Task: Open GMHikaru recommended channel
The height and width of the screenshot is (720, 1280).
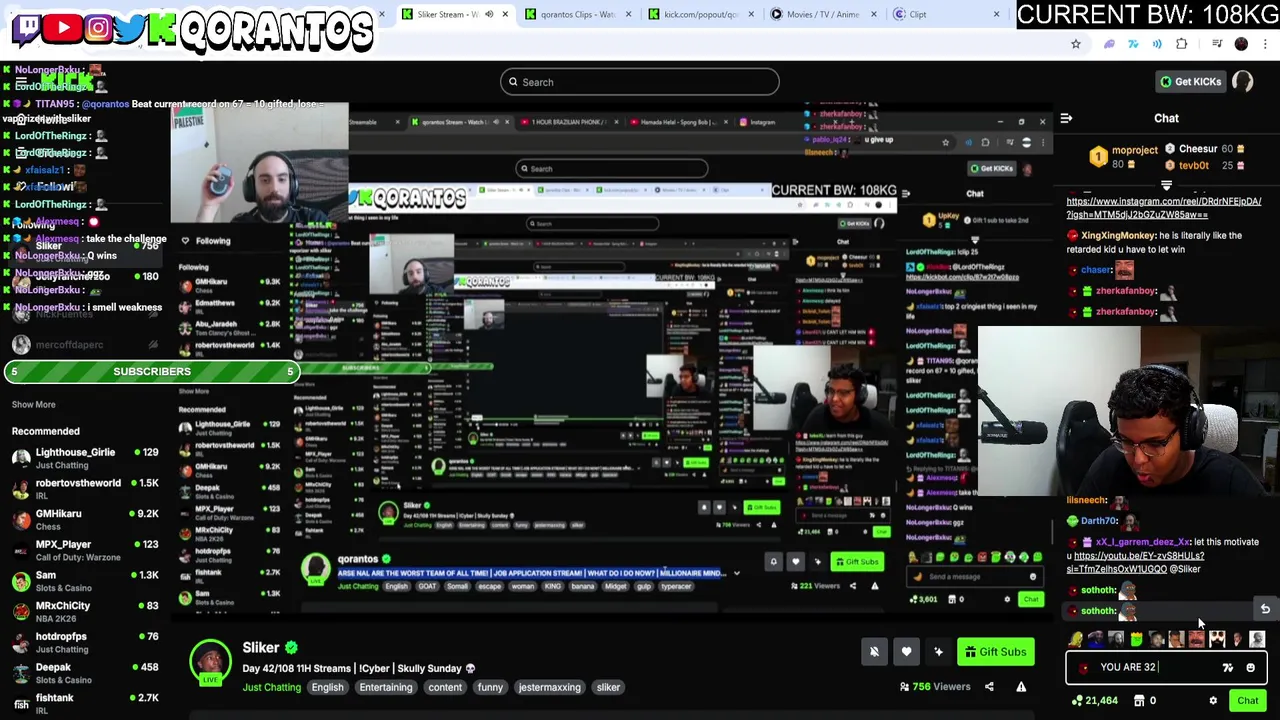Action: (x=85, y=520)
